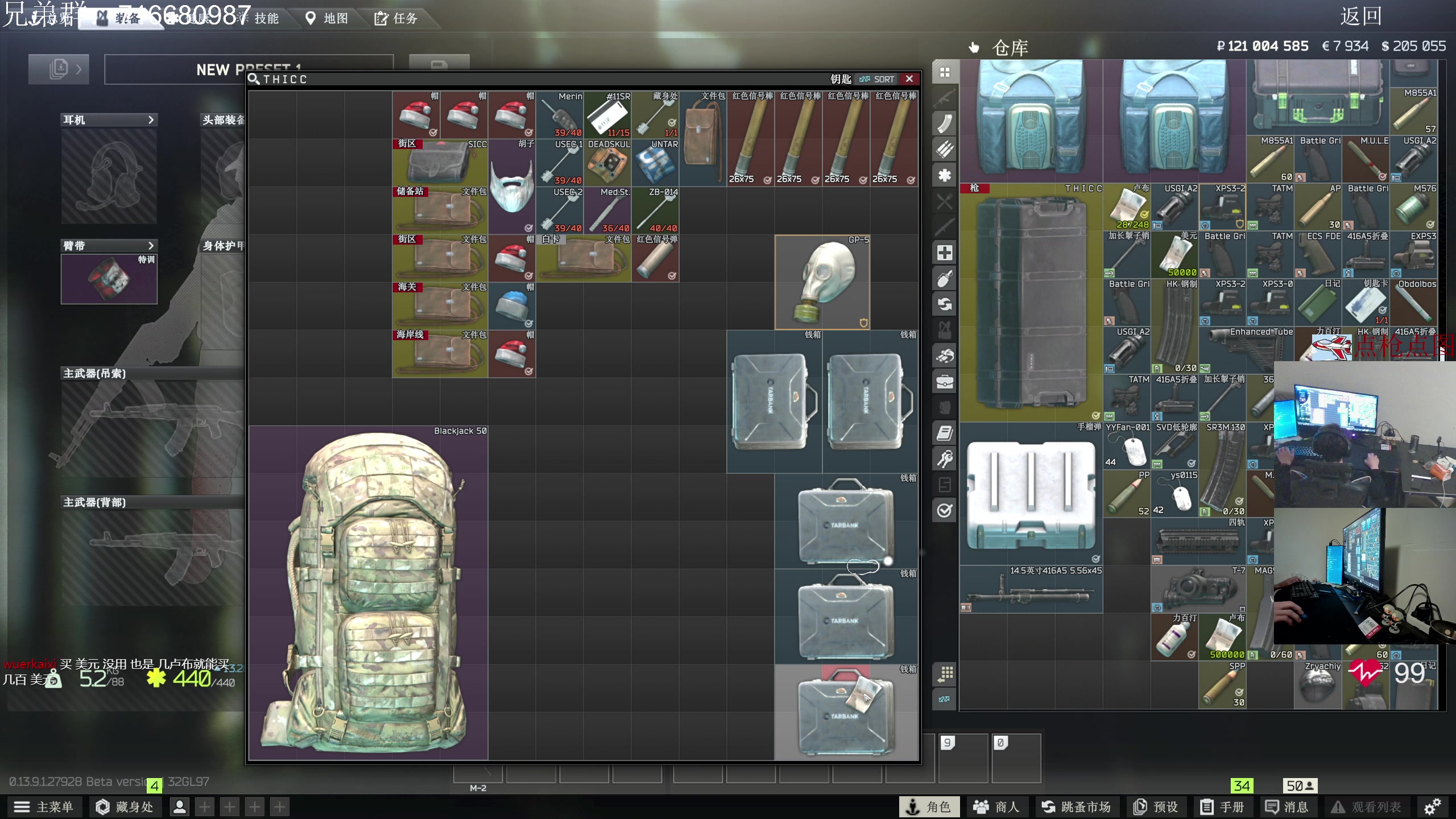Expand the 耳机 headset slot
Image resolution: width=1456 pixels, height=819 pixels.
(x=151, y=119)
